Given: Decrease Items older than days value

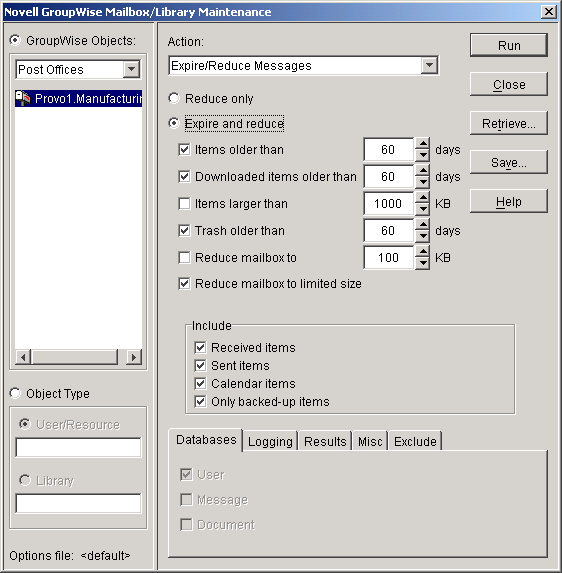Looking at the screenshot, I should pyautogui.click(x=422, y=155).
